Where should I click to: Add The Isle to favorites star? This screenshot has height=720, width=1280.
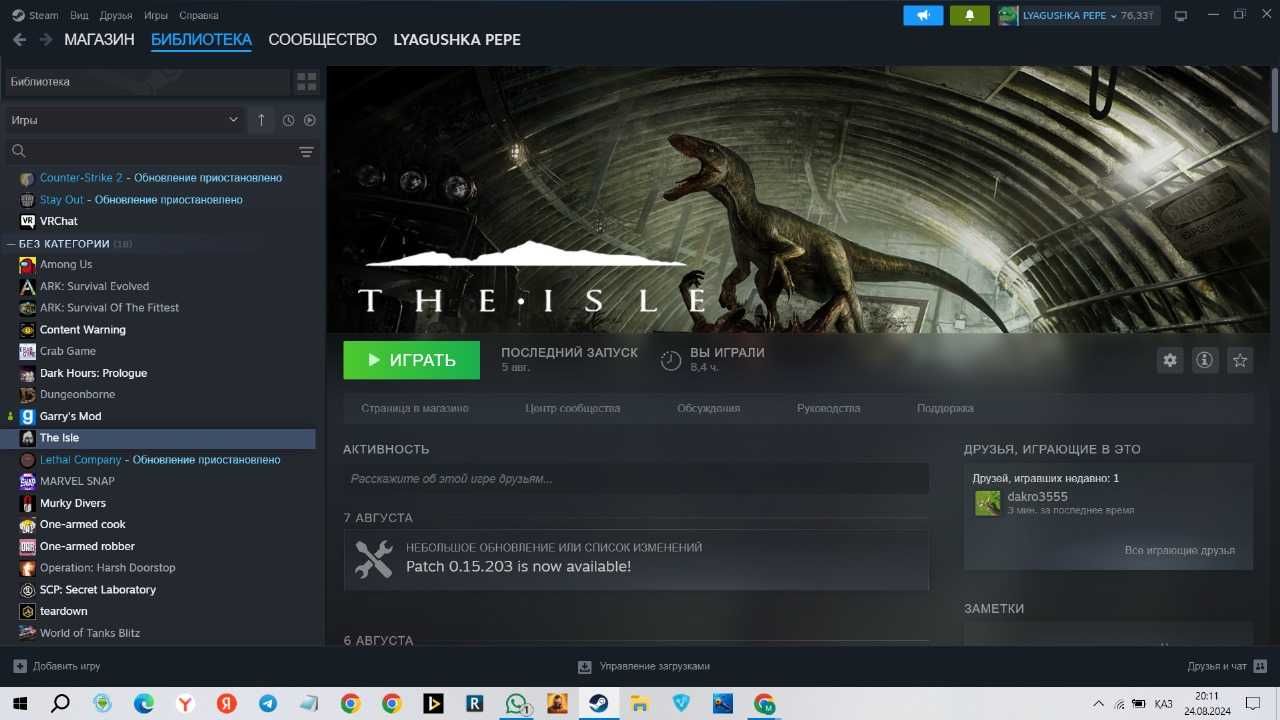[1240, 360]
